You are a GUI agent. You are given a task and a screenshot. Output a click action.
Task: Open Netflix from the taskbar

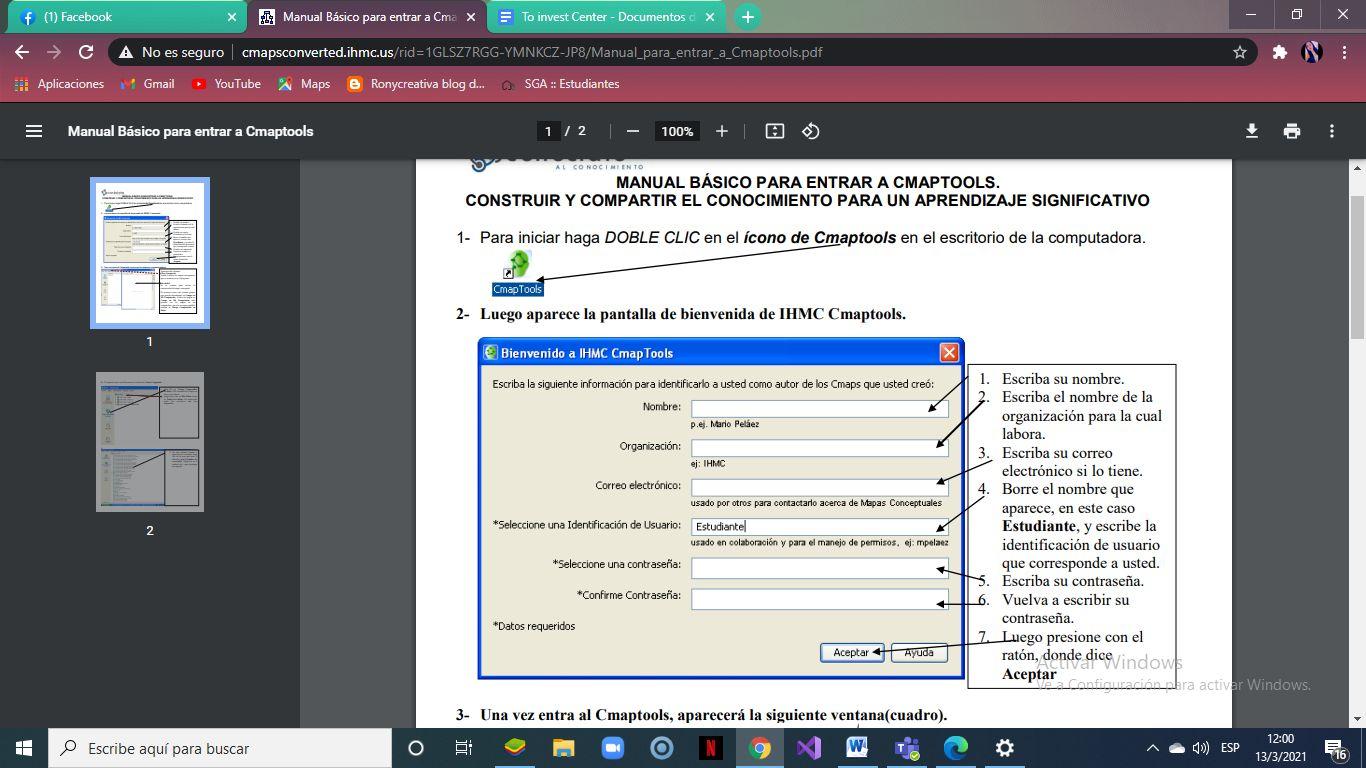[710, 748]
